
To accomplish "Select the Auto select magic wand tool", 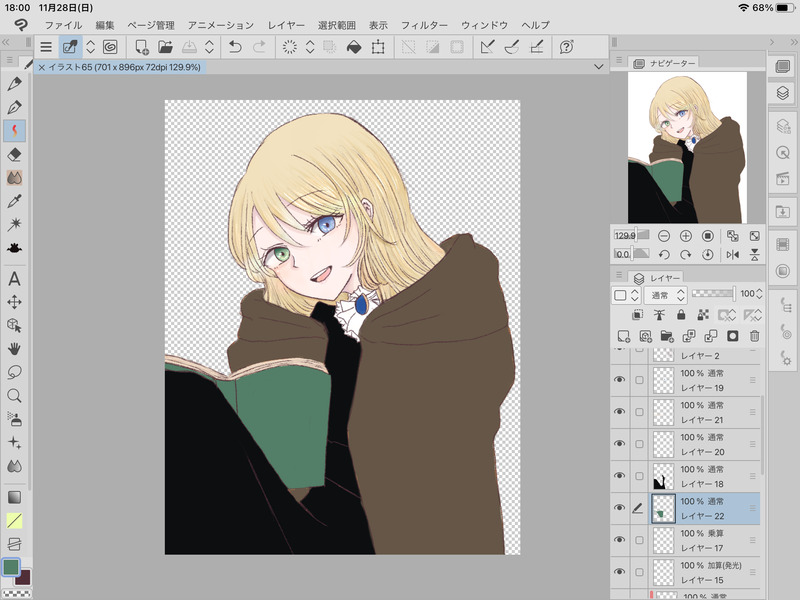I will point(14,224).
